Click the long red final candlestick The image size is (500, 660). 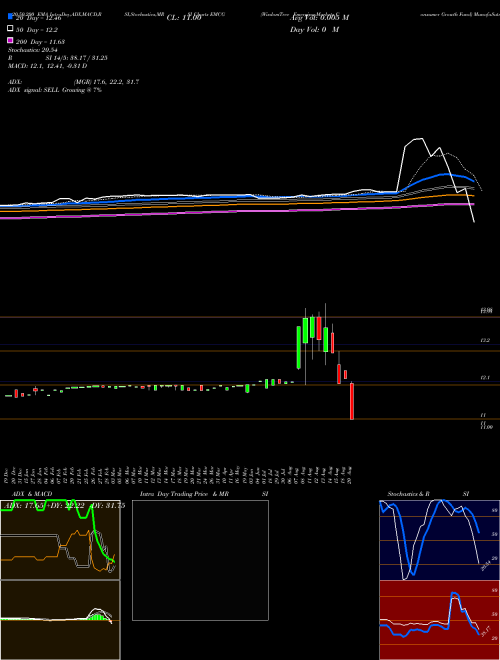coord(352,401)
